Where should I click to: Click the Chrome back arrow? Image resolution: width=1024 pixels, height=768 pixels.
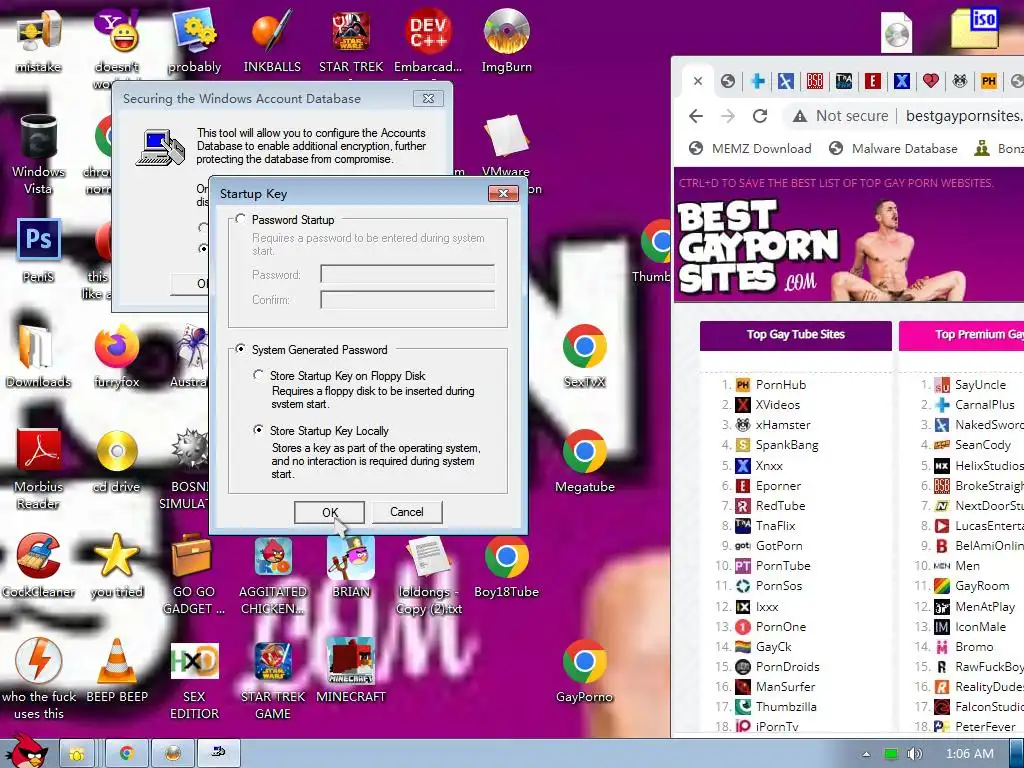[x=696, y=116]
